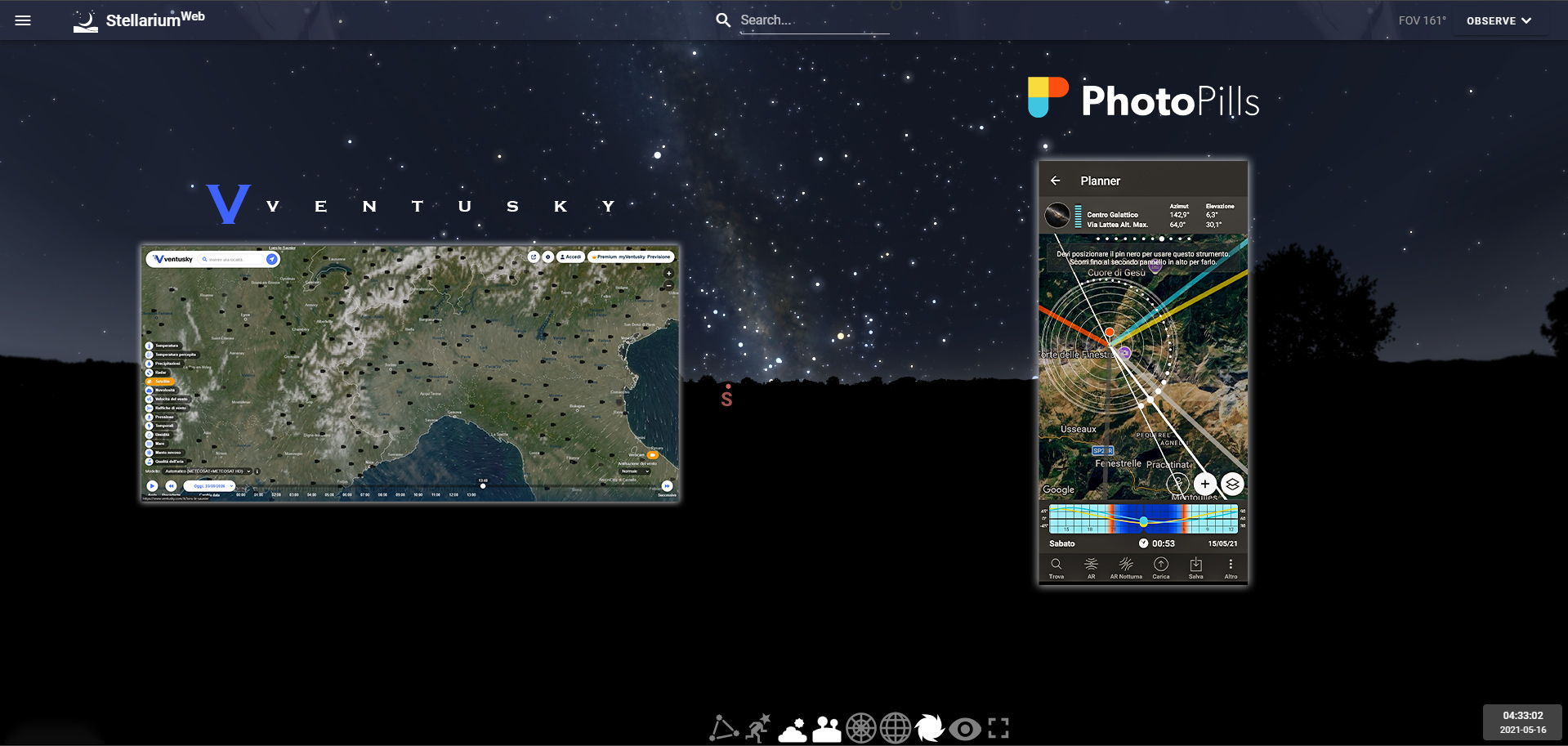Click the Centro Galattico Milky Way thumbnail

tap(1057, 216)
